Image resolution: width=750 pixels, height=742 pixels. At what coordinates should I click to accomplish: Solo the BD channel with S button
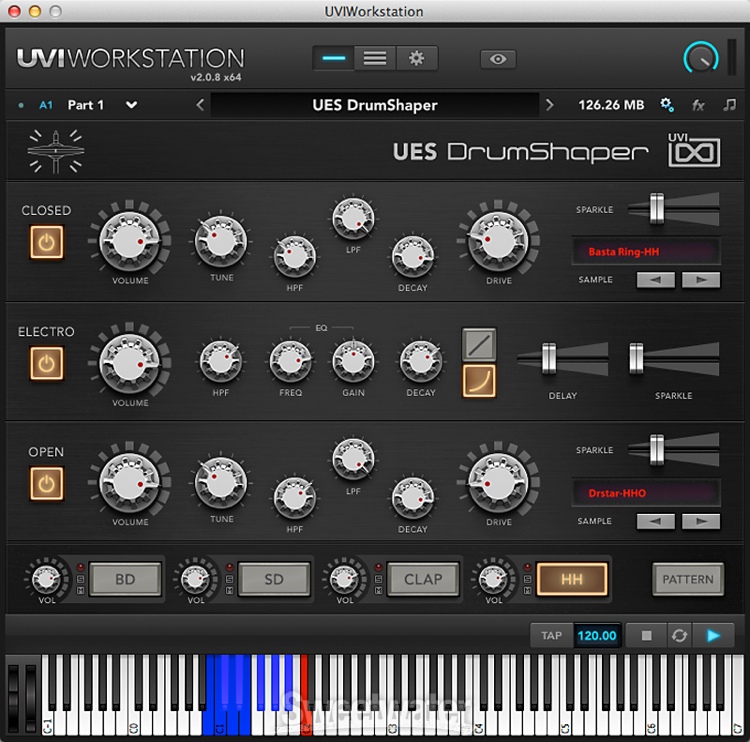80,579
